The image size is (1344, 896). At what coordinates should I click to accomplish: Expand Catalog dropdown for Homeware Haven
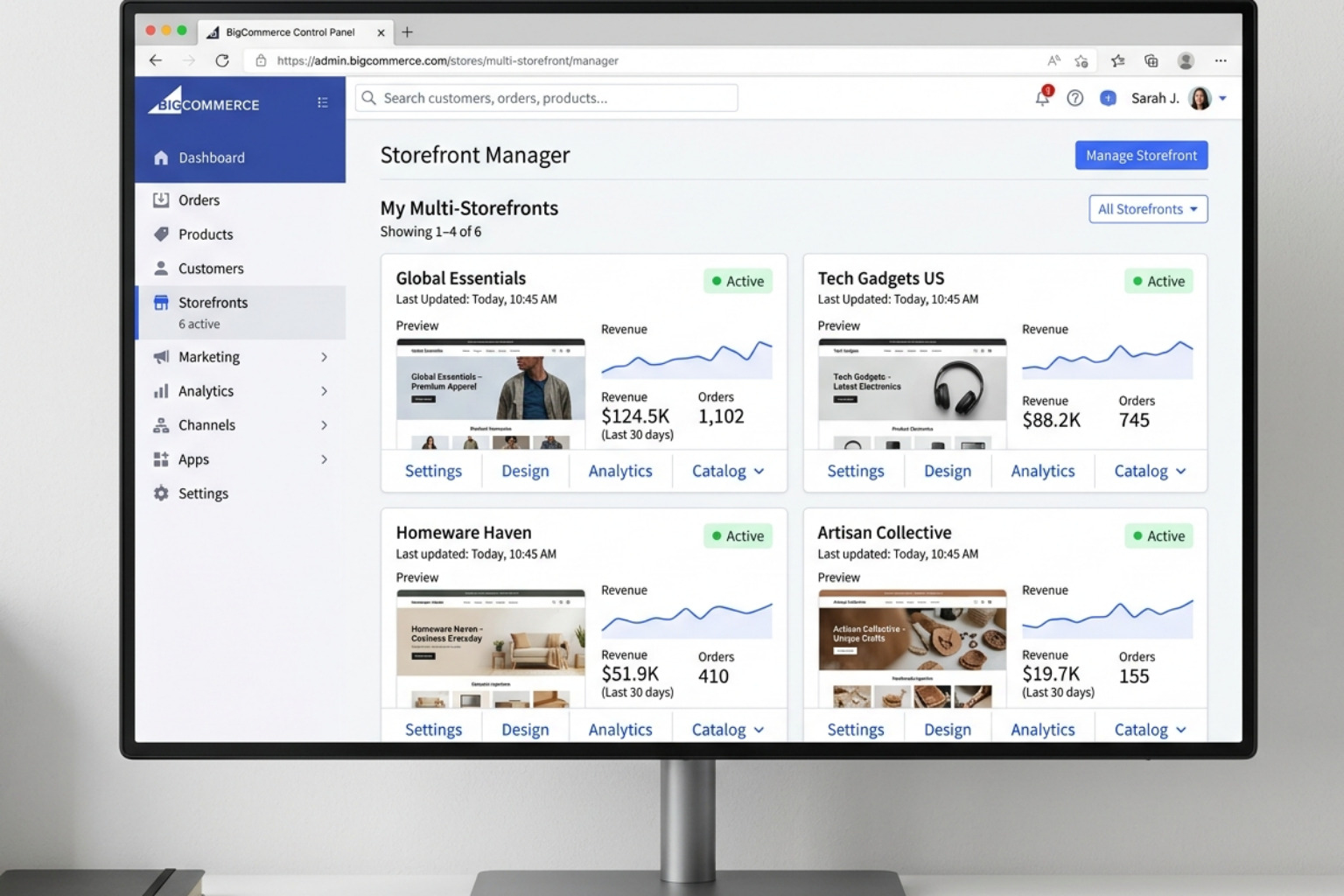pyautogui.click(x=728, y=730)
